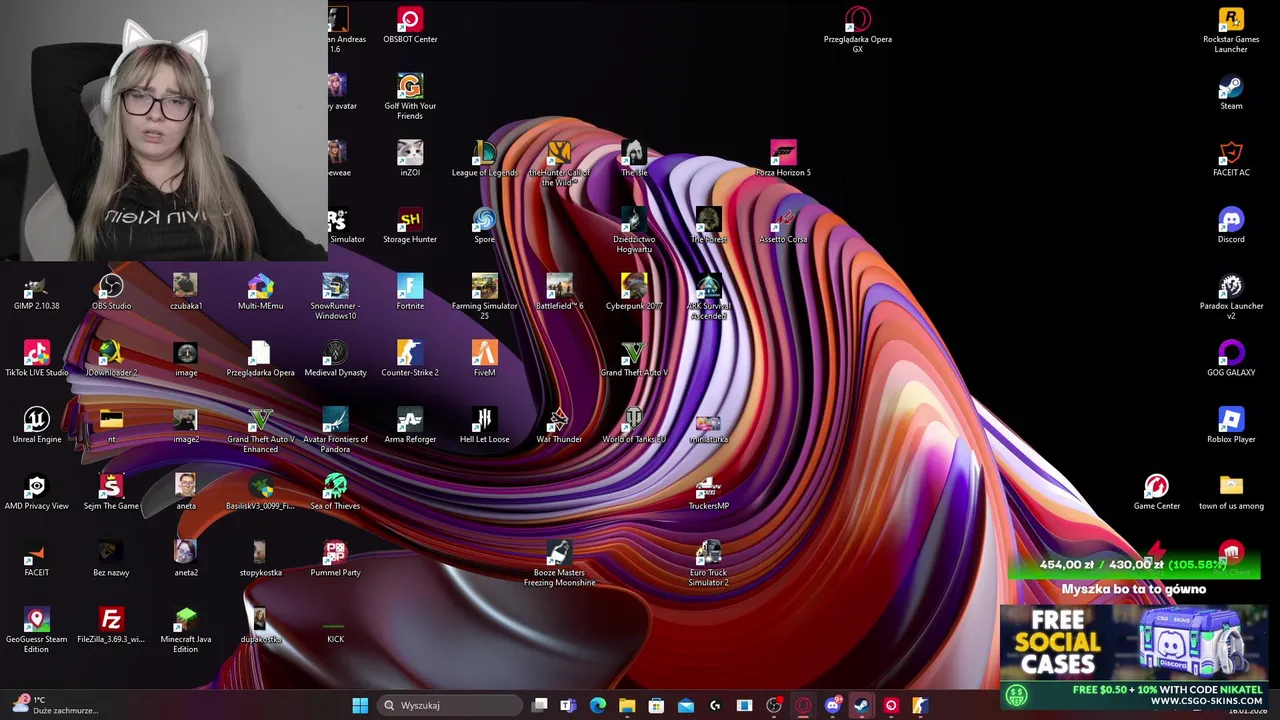Image resolution: width=1280 pixels, height=720 pixels.
Task: Open JDownloader 2 desktop icon
Action: click(111, 360)
